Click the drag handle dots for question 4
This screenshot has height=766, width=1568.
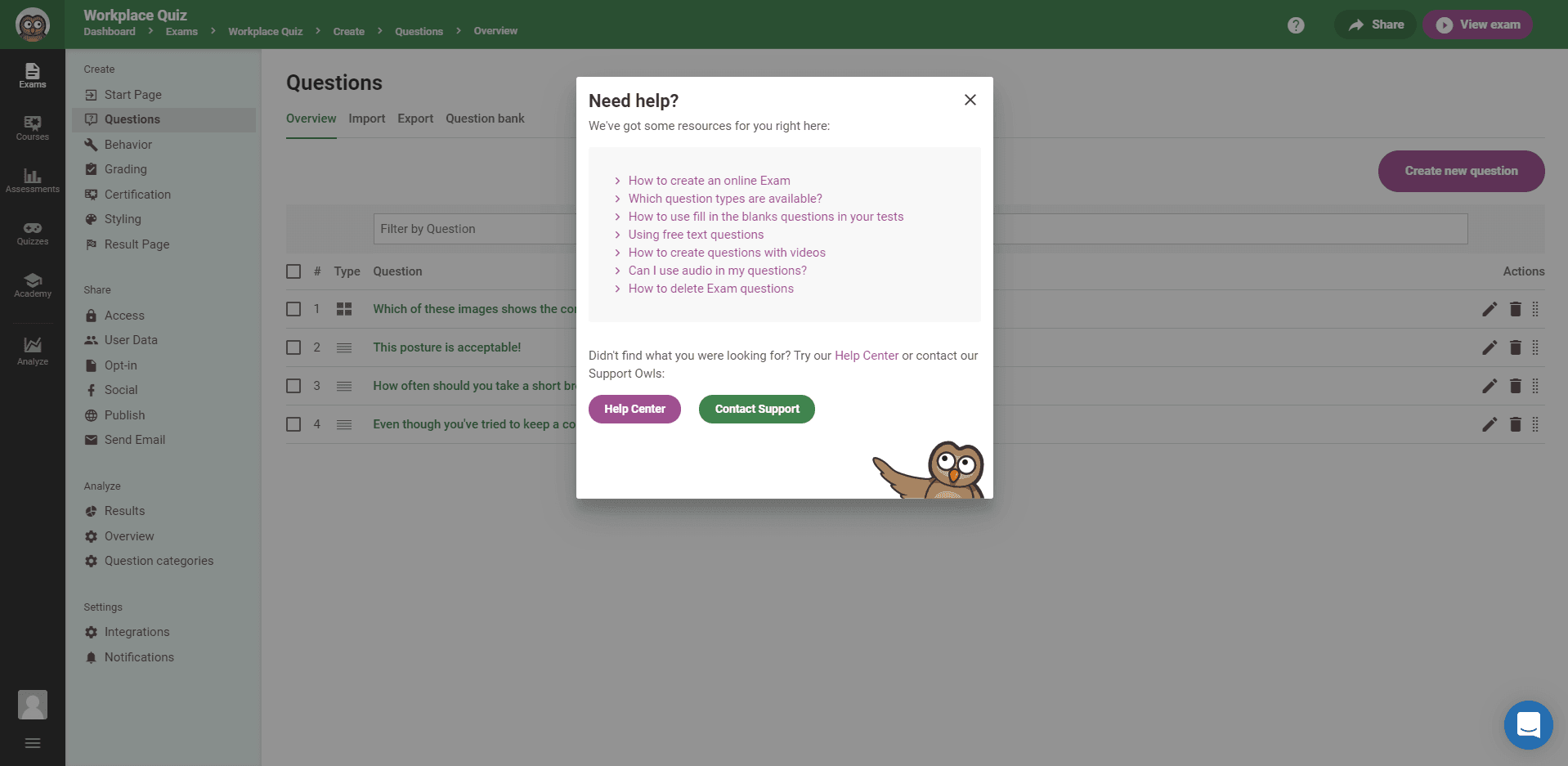pos(1535,424)
